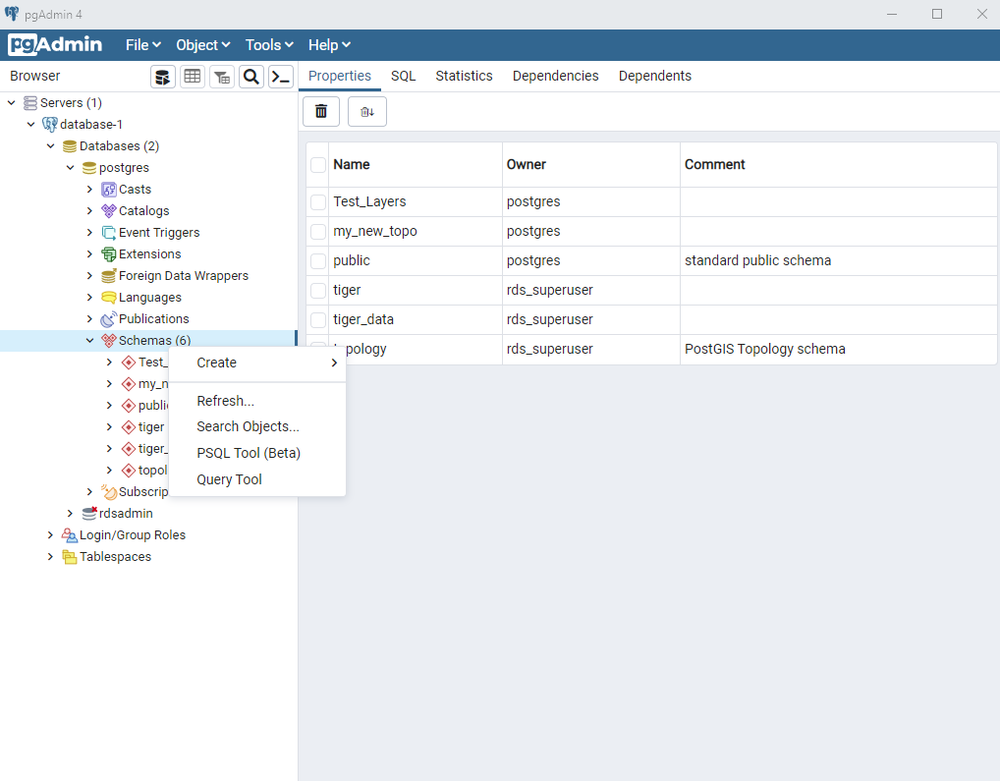
Task: Click the Filtered Rows toolbar icon
Action: point(222,77)
